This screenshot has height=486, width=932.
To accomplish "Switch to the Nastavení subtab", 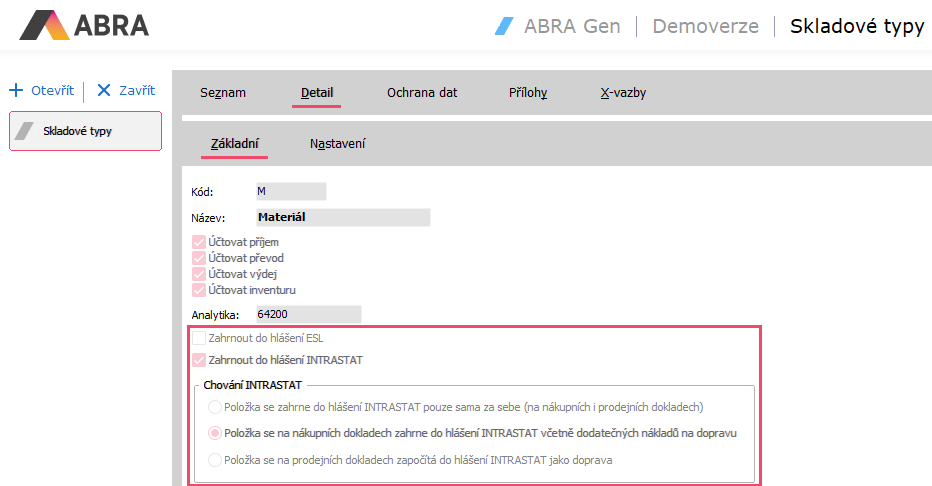I will point(337,144).
